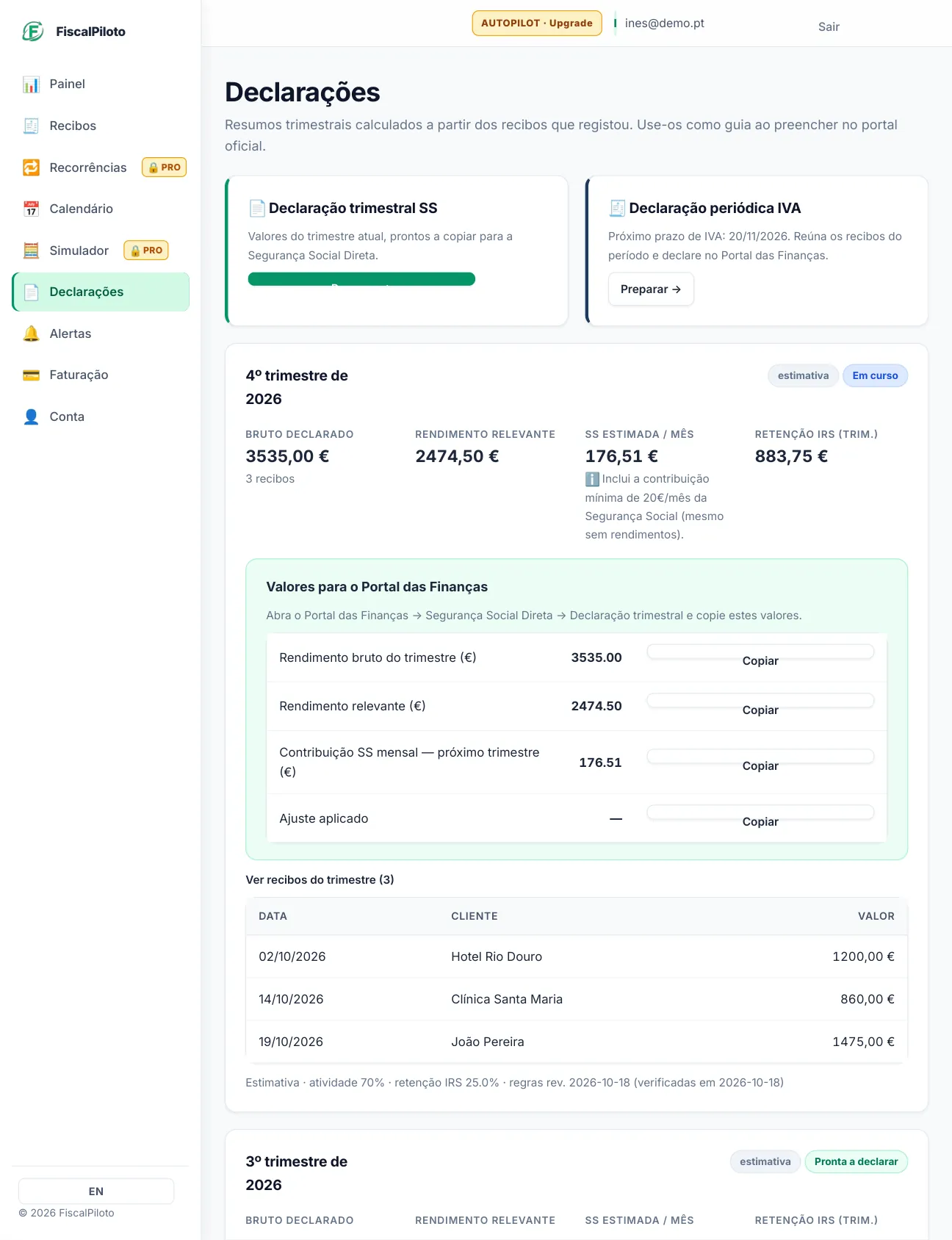Select the João Pereira client cell
This screenshot has height=1240, width=952.
tap(488, 1042)
